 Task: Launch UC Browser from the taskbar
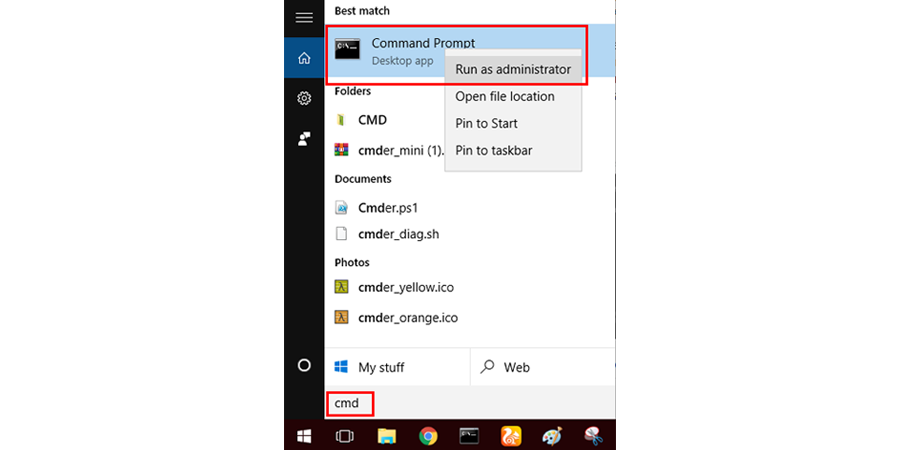(x=511, y=437)
